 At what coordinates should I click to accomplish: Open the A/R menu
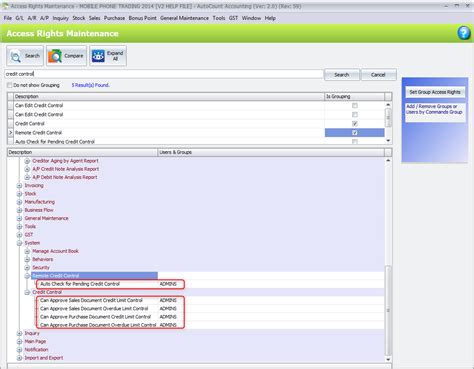[x=32, y=18]
